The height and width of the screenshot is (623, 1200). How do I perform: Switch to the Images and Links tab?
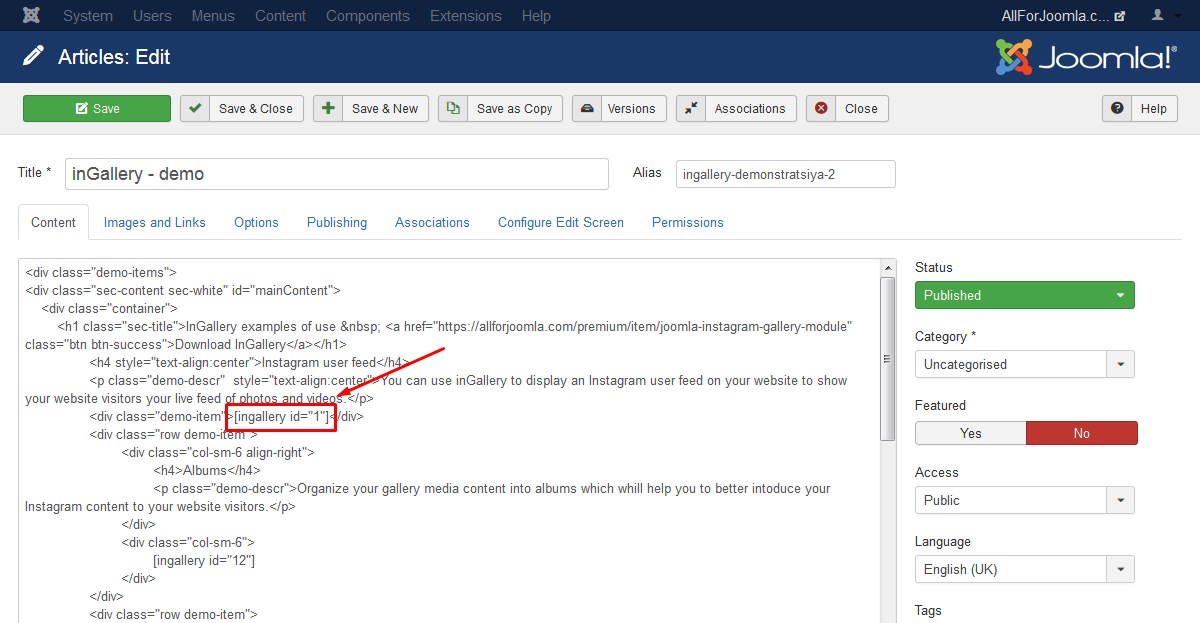pyautogui.click(x=155, y=222)
